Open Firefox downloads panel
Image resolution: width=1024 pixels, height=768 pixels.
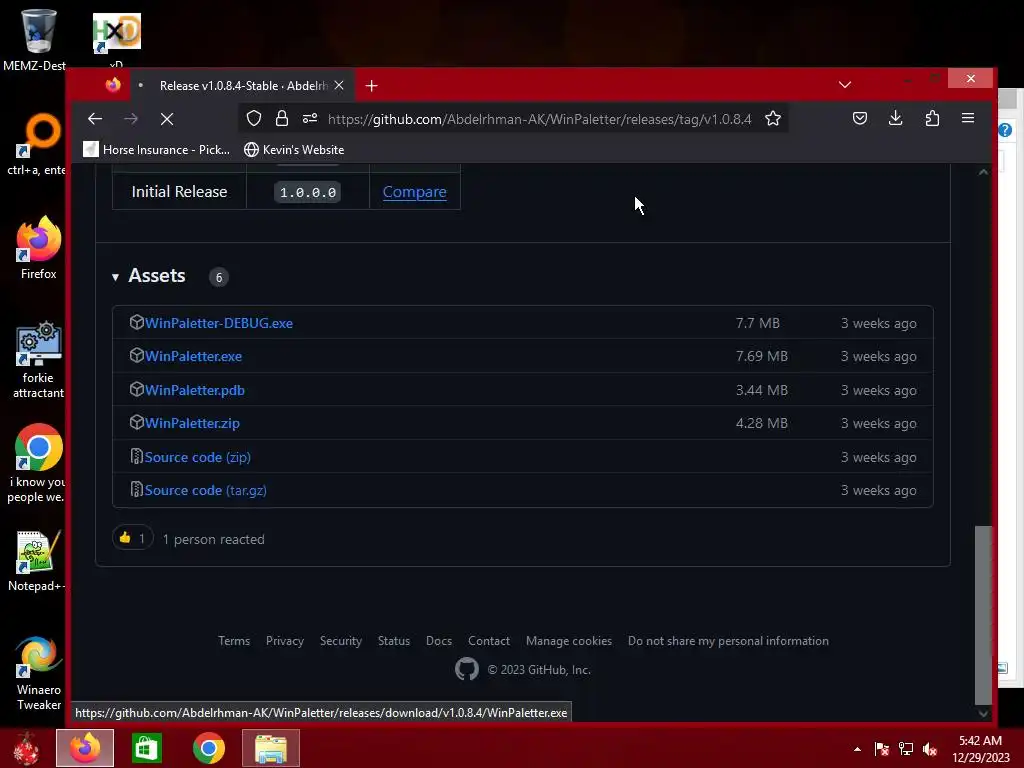point(895,118)
